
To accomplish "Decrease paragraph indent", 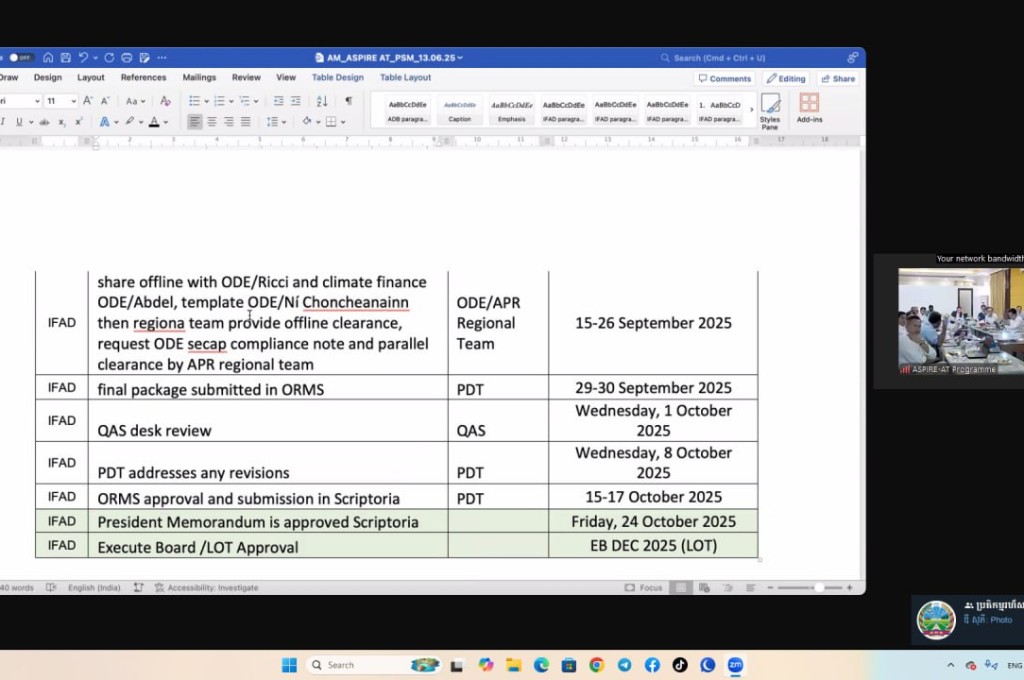I will coord(279,101).
